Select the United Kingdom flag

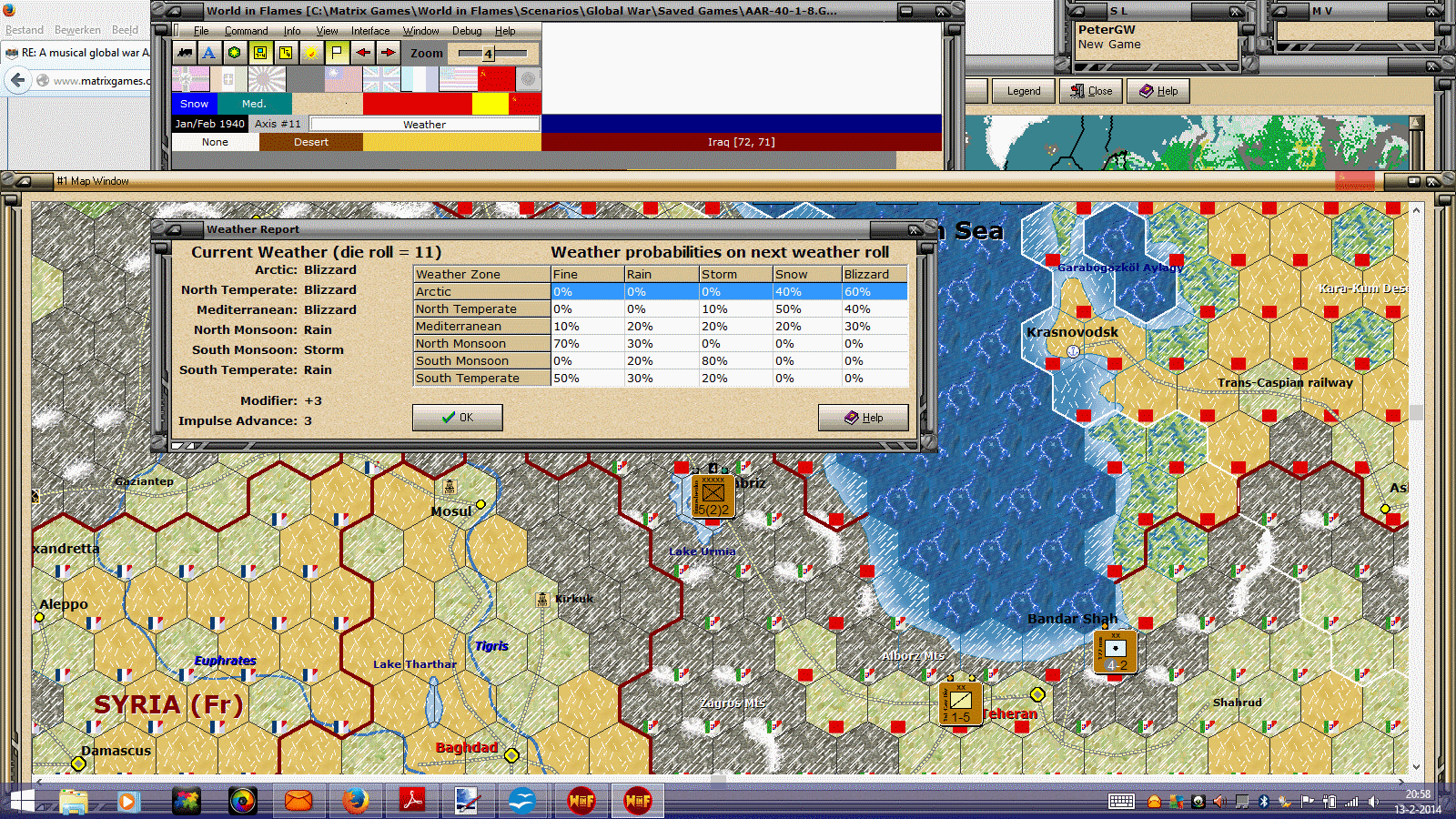[x=381, y=79]
